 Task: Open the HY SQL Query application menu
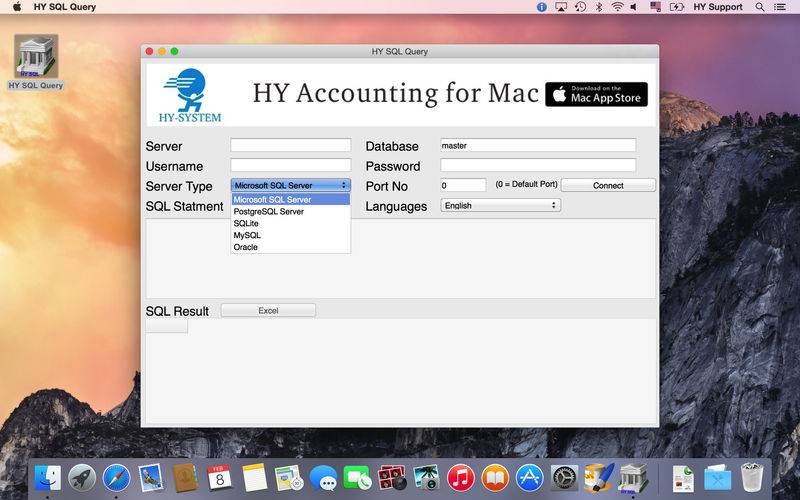click(x=65, y=7)
